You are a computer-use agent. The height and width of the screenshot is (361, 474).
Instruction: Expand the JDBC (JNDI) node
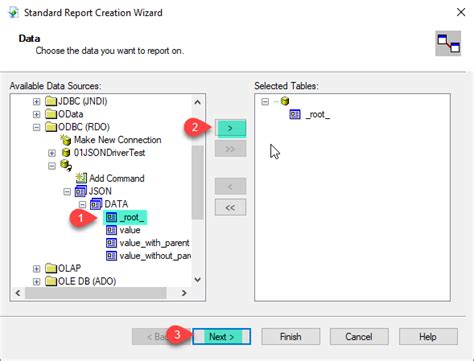coord(36,101)
